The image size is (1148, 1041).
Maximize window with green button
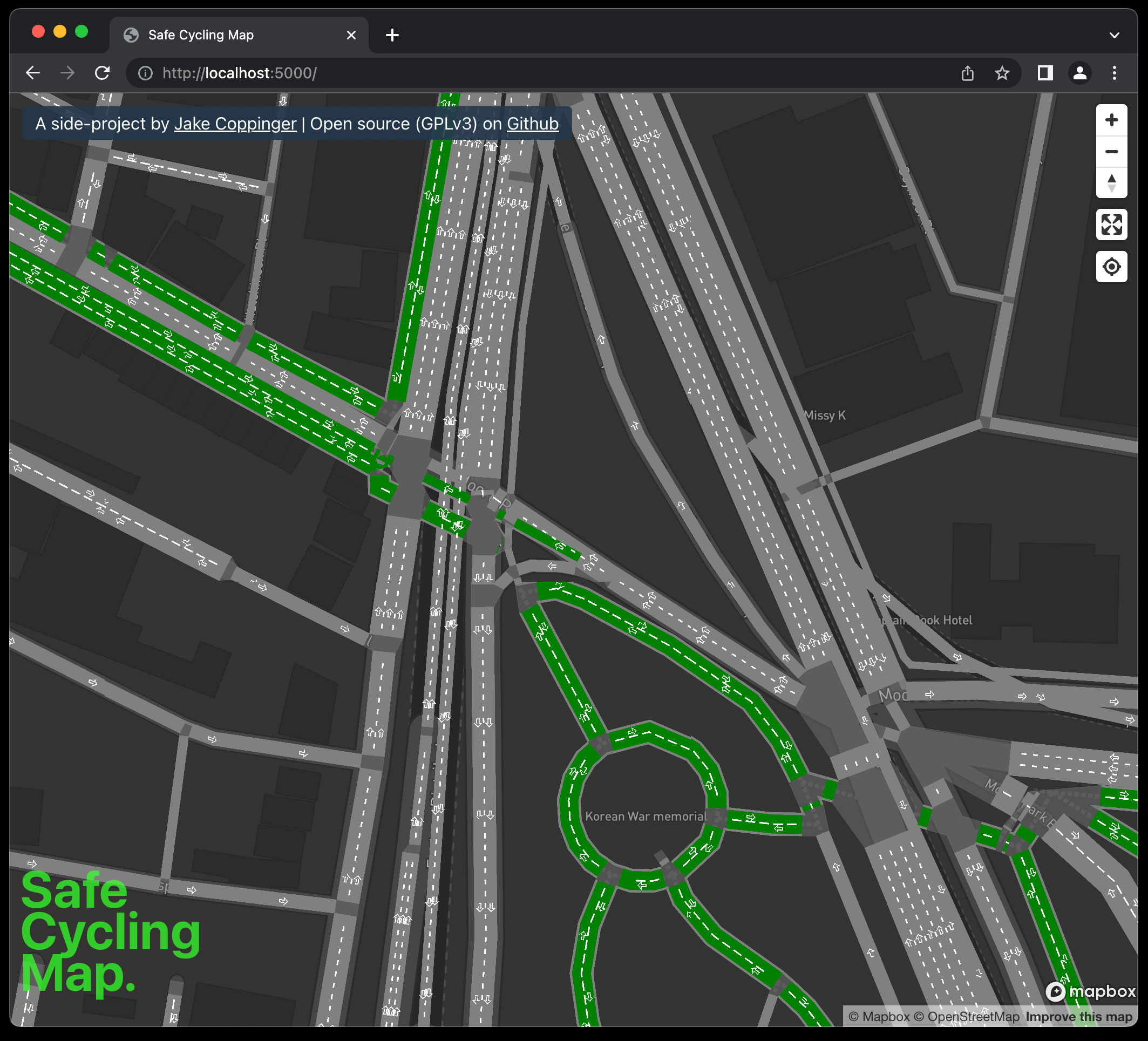tap(81, 32)
